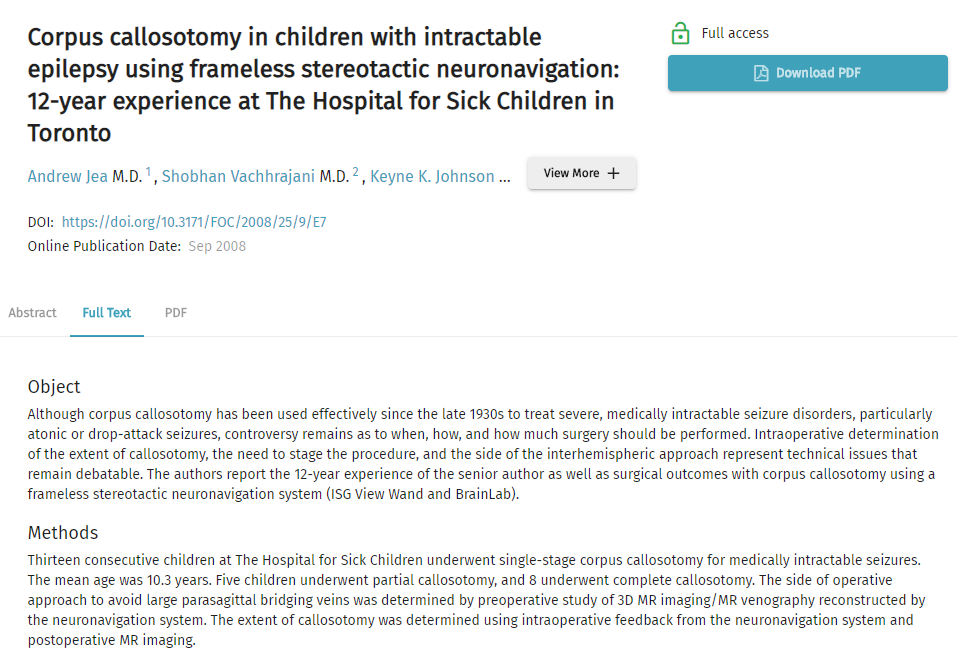Open the PDF tab
The height and width of the screenshot is (663, 958).
176,313
